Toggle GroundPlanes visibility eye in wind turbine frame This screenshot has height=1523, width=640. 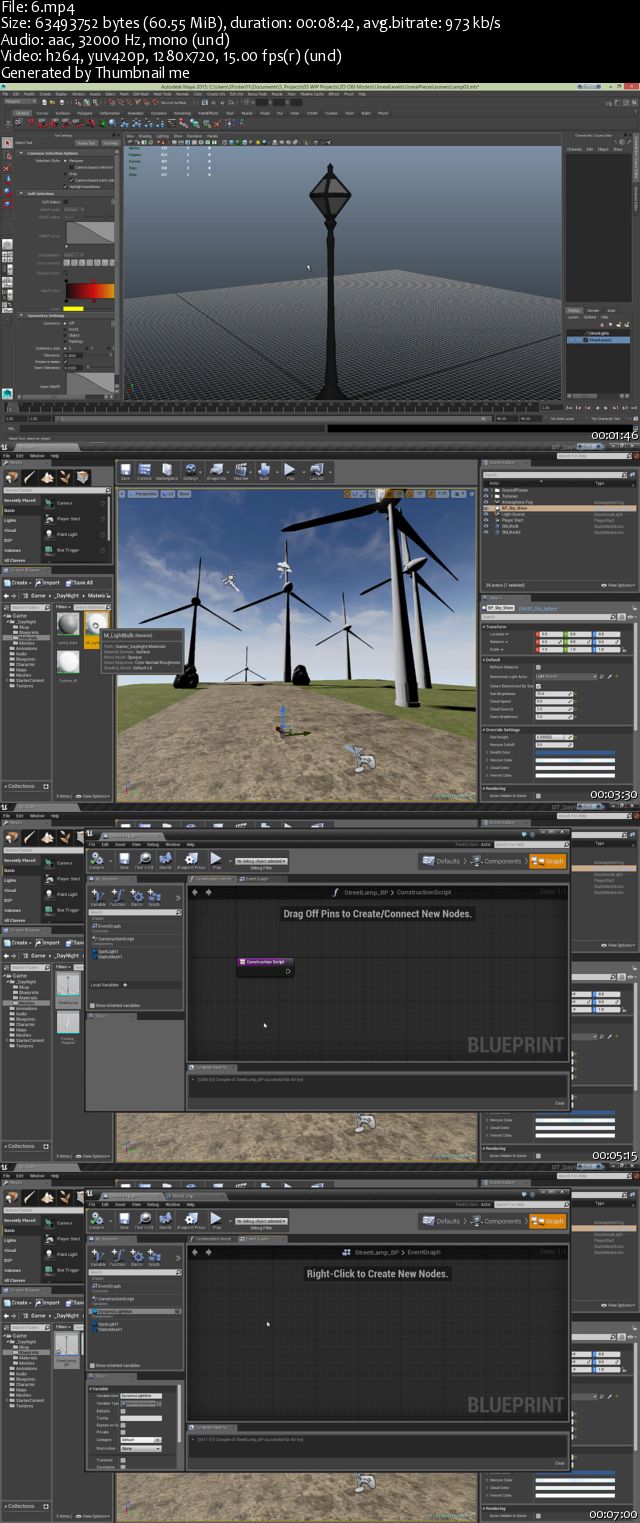(x=486, y=490)
